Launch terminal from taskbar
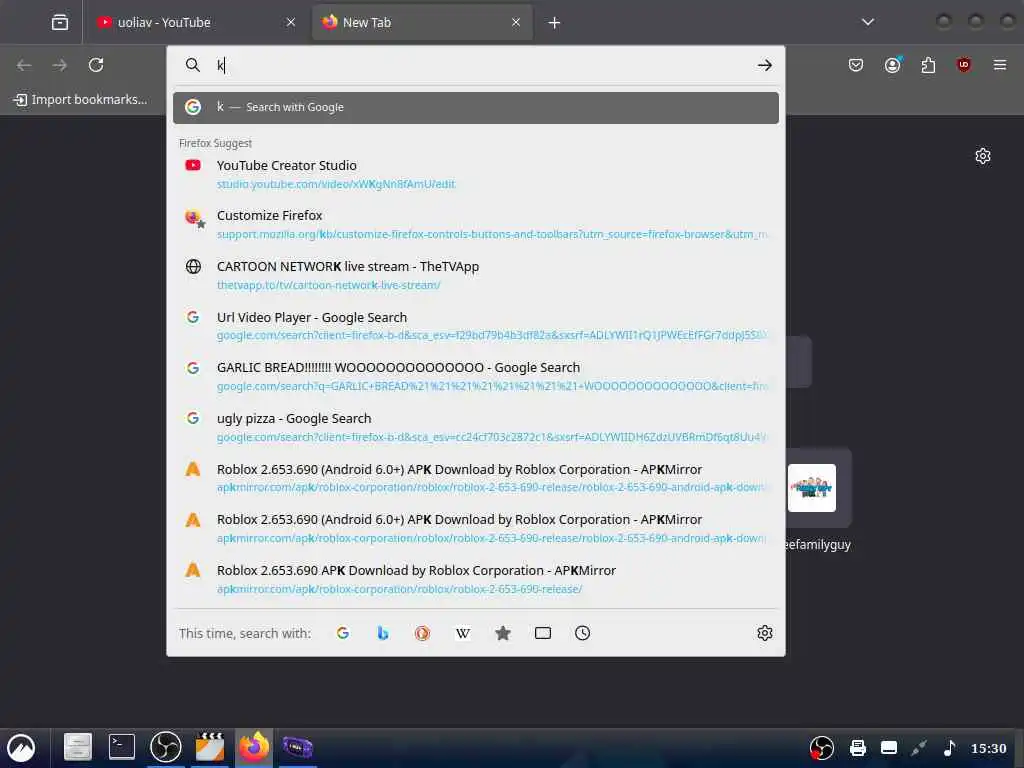The width and height of the screenshot is (1024, 768). click(x=121, y=747)
